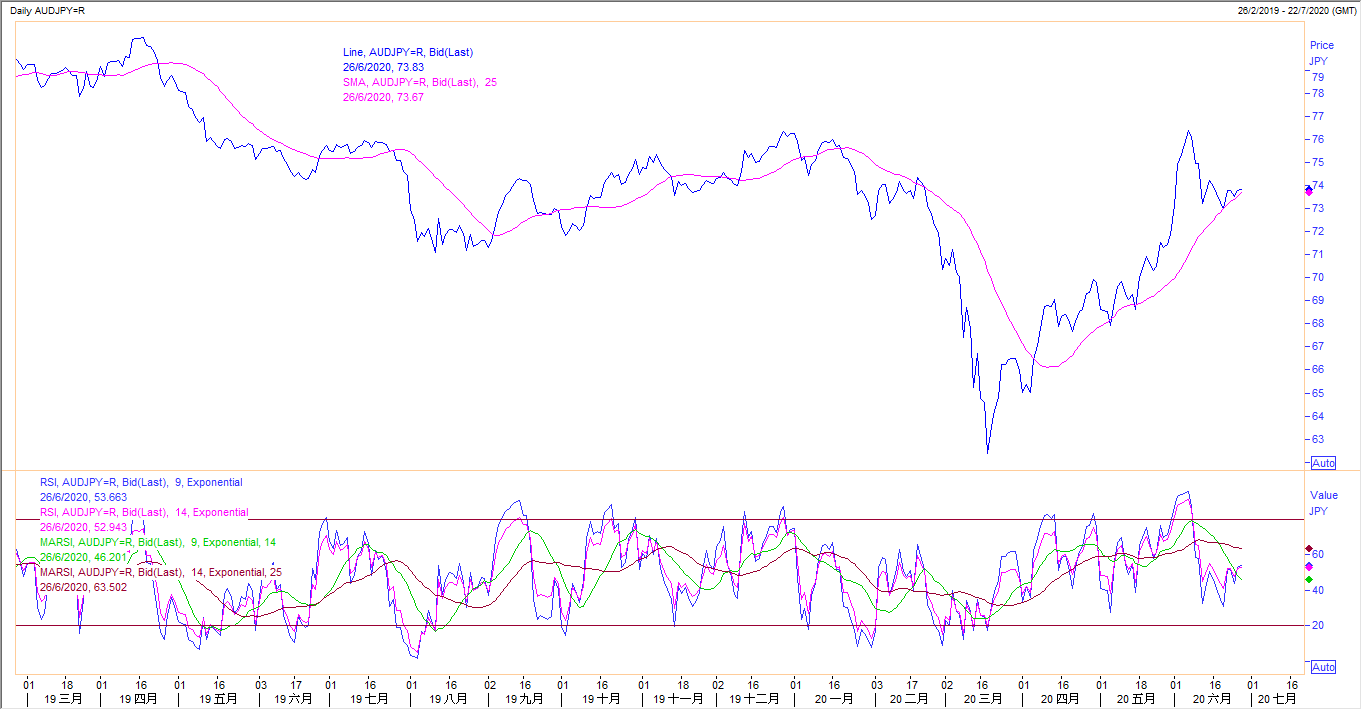
Task: Click the SMA value '26/6/2020, 73.67'
Action: (382, 97)
